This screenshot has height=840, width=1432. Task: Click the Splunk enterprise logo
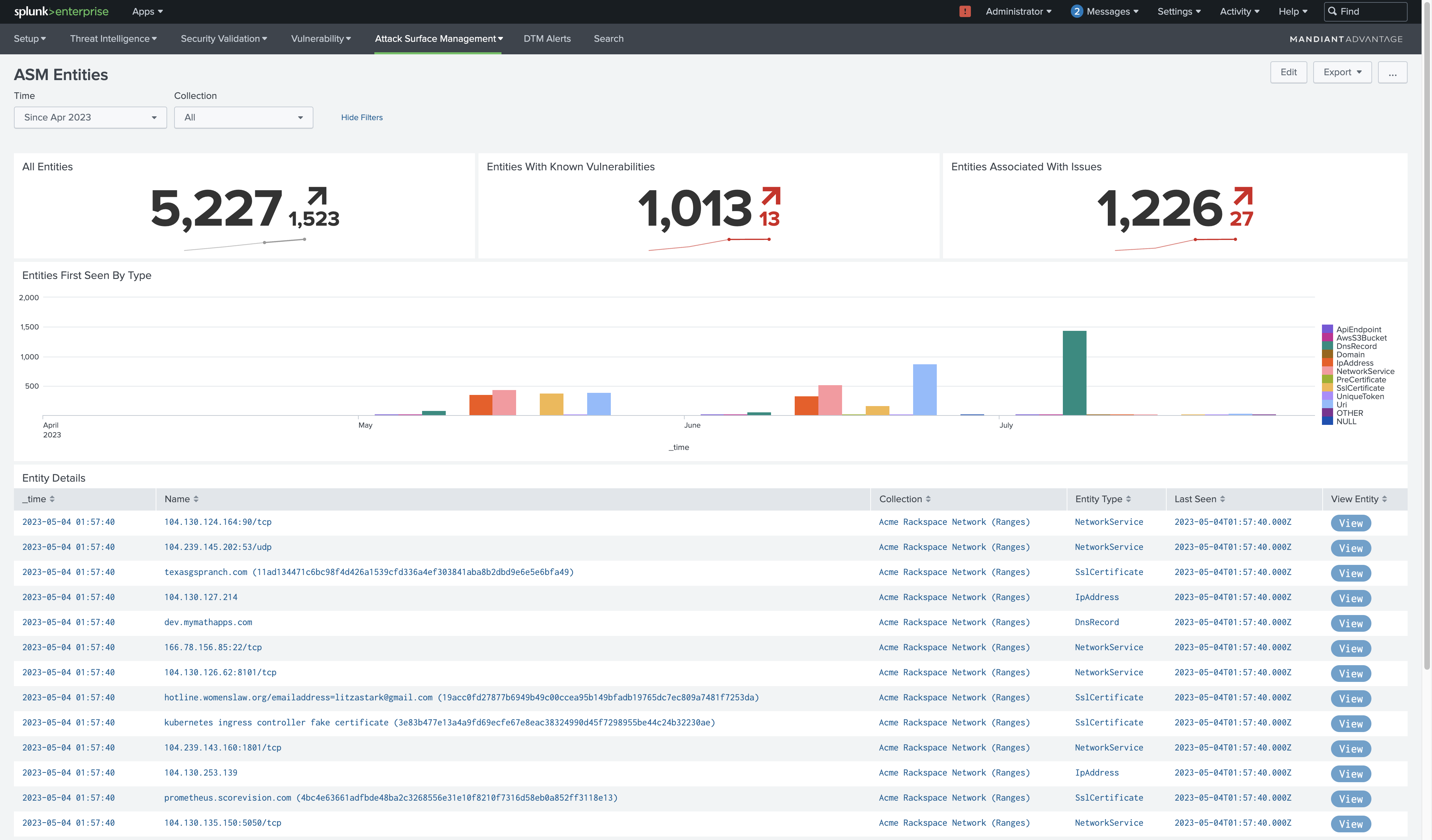[61, 11]
